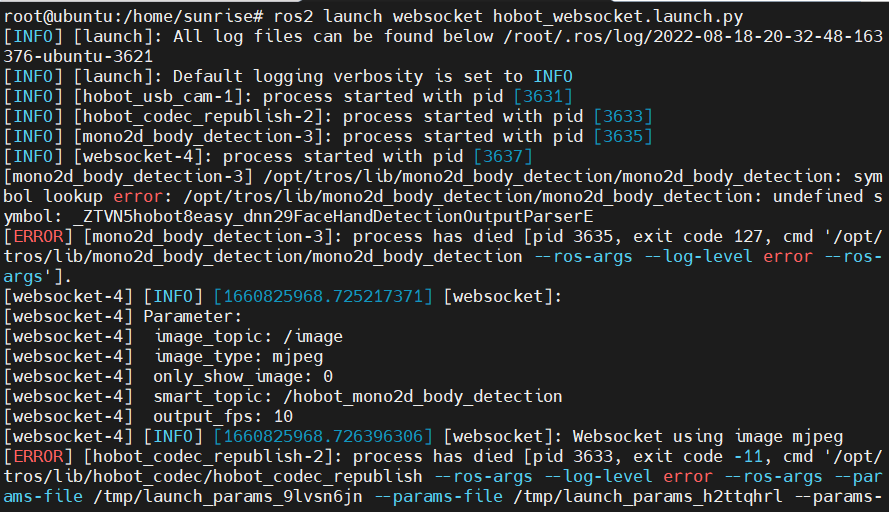The height and width of the screenshot is (512, 889).
Task: Click the /tmp/launch_params_9lvsn6jn path
Action: tap(228, 497)
